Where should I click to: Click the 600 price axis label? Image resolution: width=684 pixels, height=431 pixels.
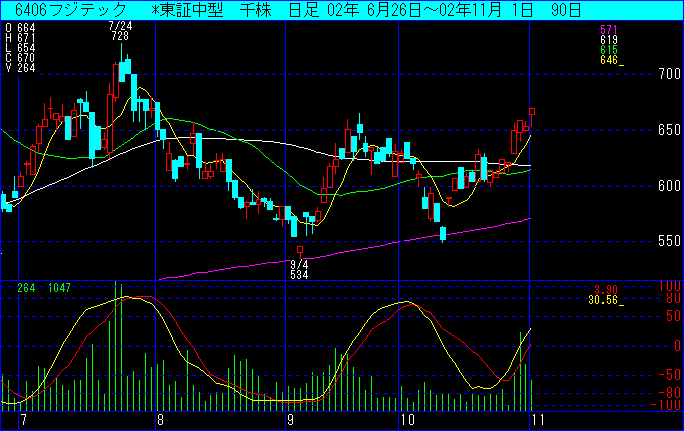[x=670, y=186]
